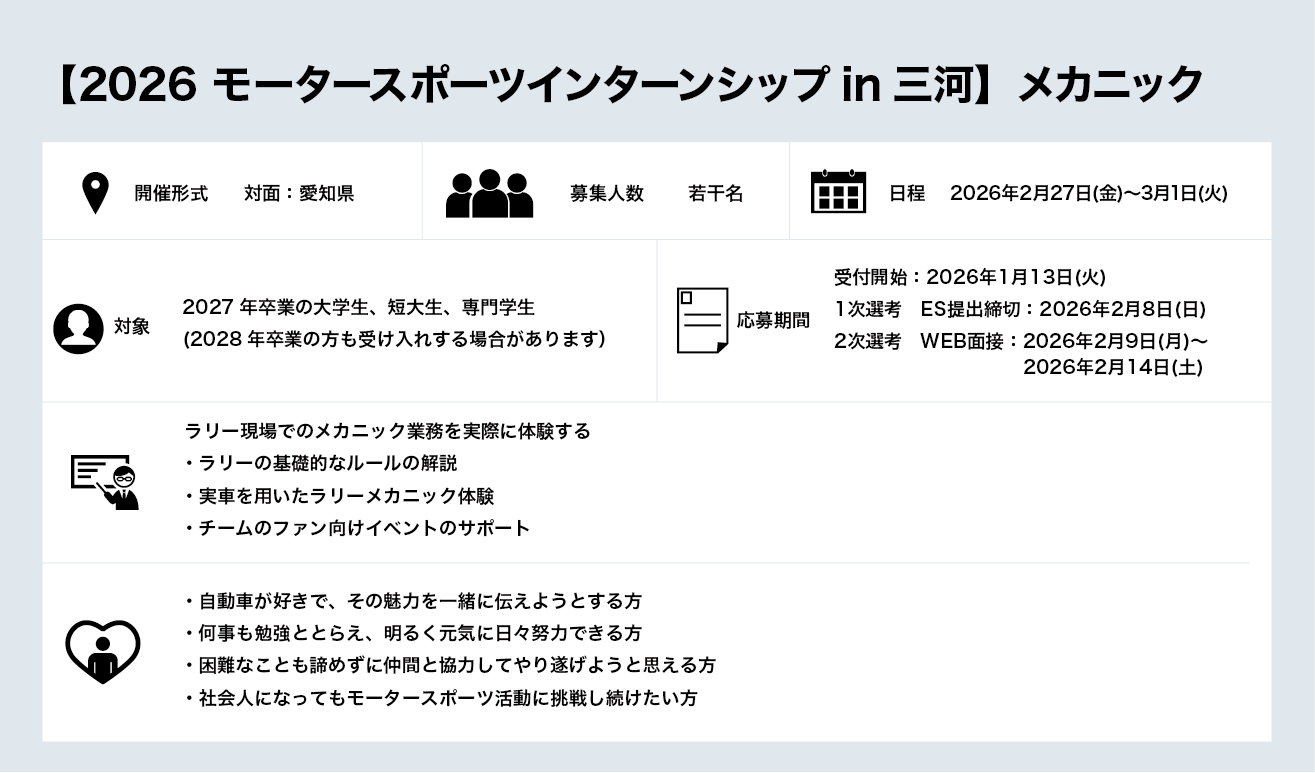The image size is (1315, 773).
Task: Select the 募集人数 label
Action: (x=606, y=194)
